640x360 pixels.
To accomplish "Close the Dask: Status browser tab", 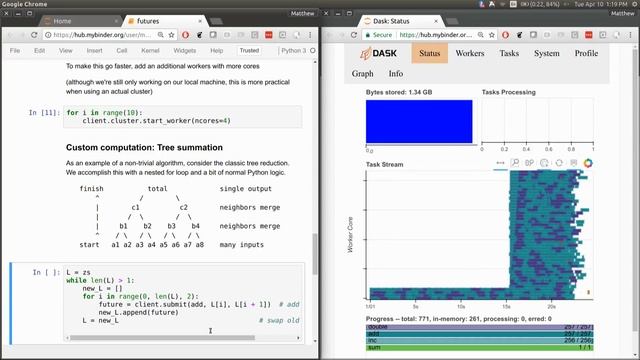I will tap(436, 21).
